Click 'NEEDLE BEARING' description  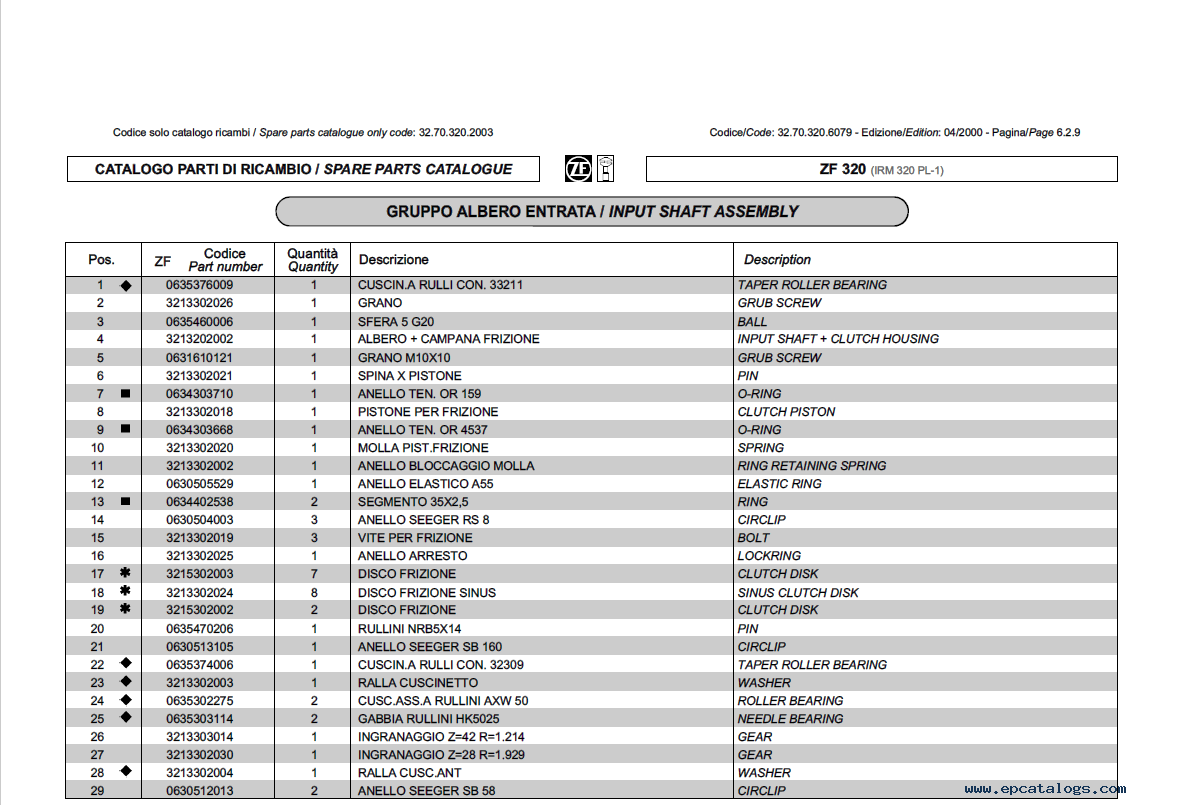pyautogui.click(x=790, y=719)
